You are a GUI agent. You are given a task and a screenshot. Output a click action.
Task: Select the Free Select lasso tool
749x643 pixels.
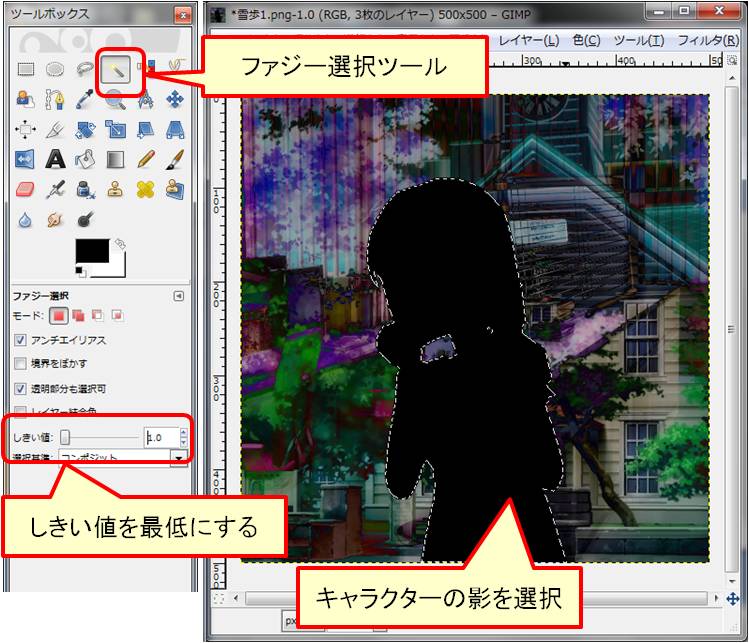(x=85, y=69)
